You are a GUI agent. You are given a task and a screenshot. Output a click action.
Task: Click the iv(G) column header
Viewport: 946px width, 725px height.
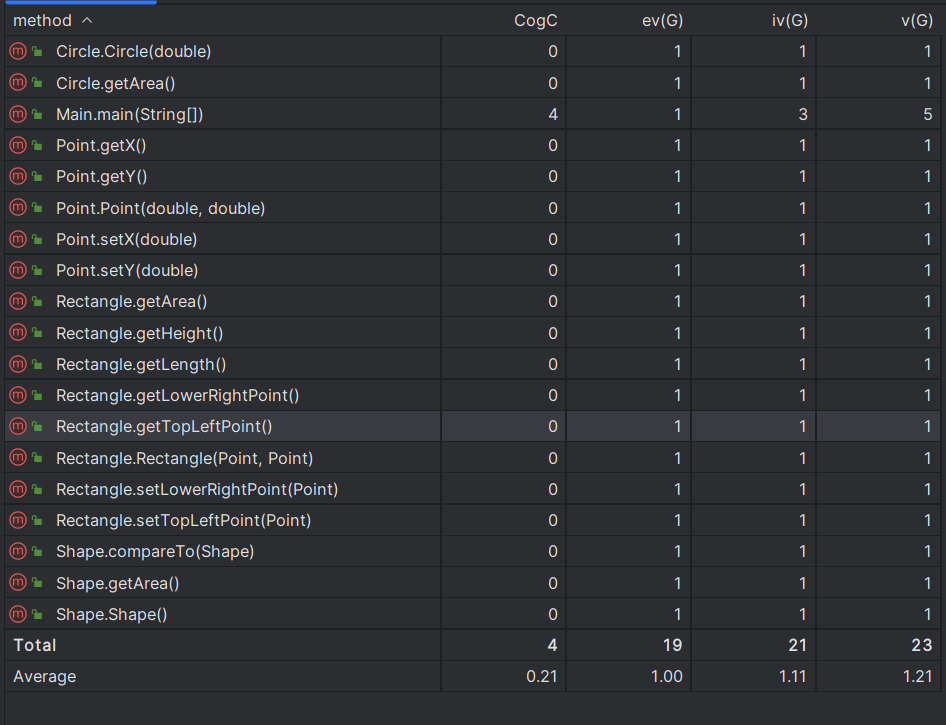(x=787, y=20)
